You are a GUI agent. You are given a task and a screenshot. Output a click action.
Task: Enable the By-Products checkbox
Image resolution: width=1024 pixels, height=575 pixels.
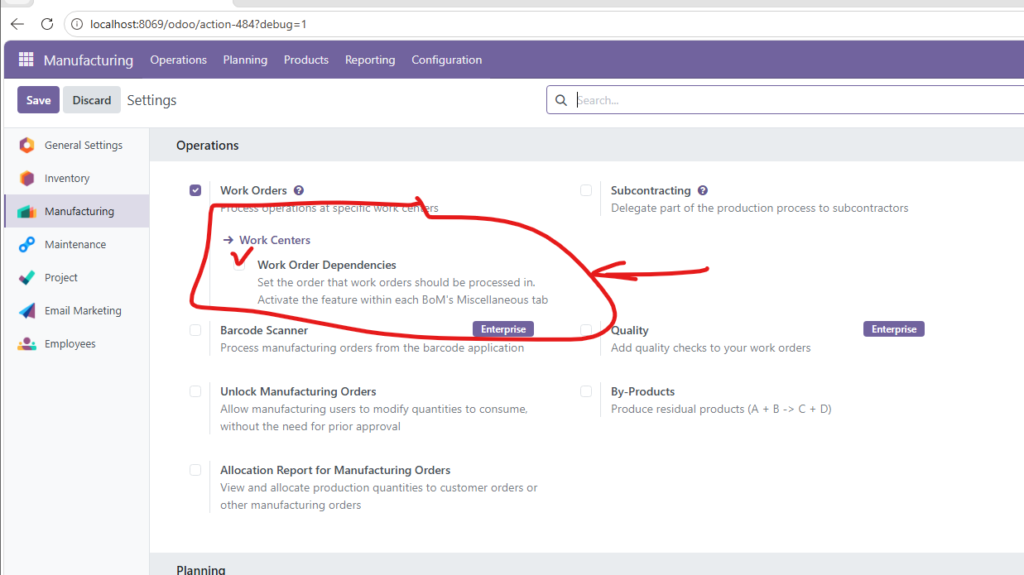point(586,392)
